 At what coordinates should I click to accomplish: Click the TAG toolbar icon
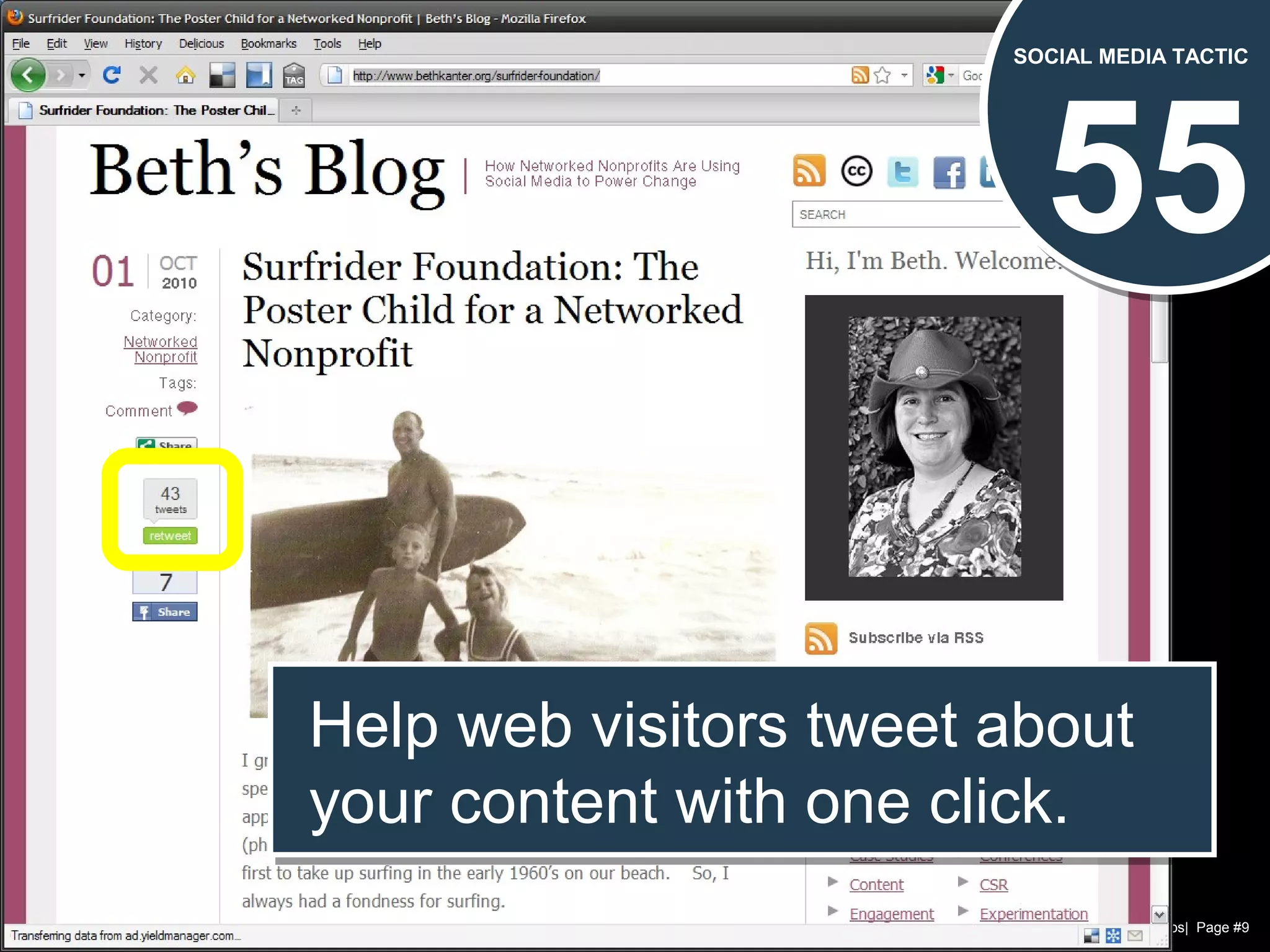[x=294, y=76]
